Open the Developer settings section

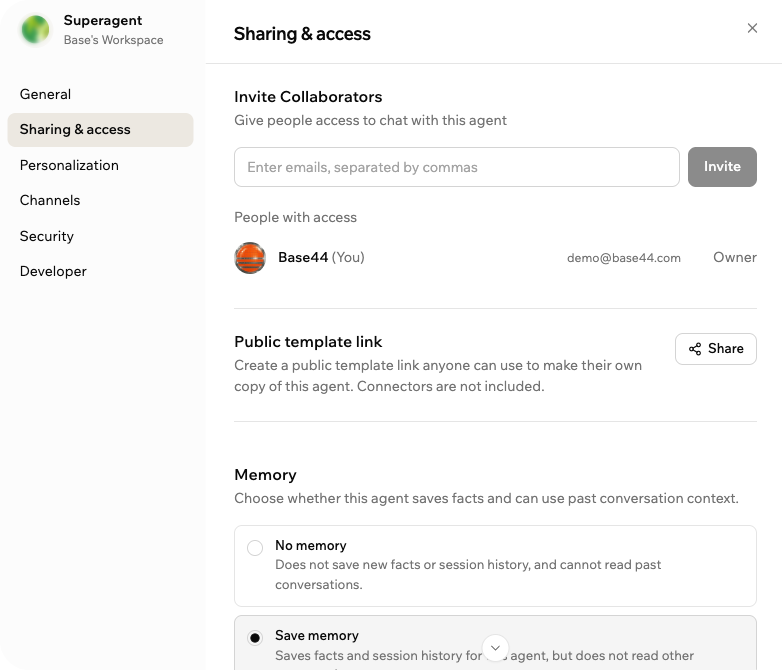100,271
